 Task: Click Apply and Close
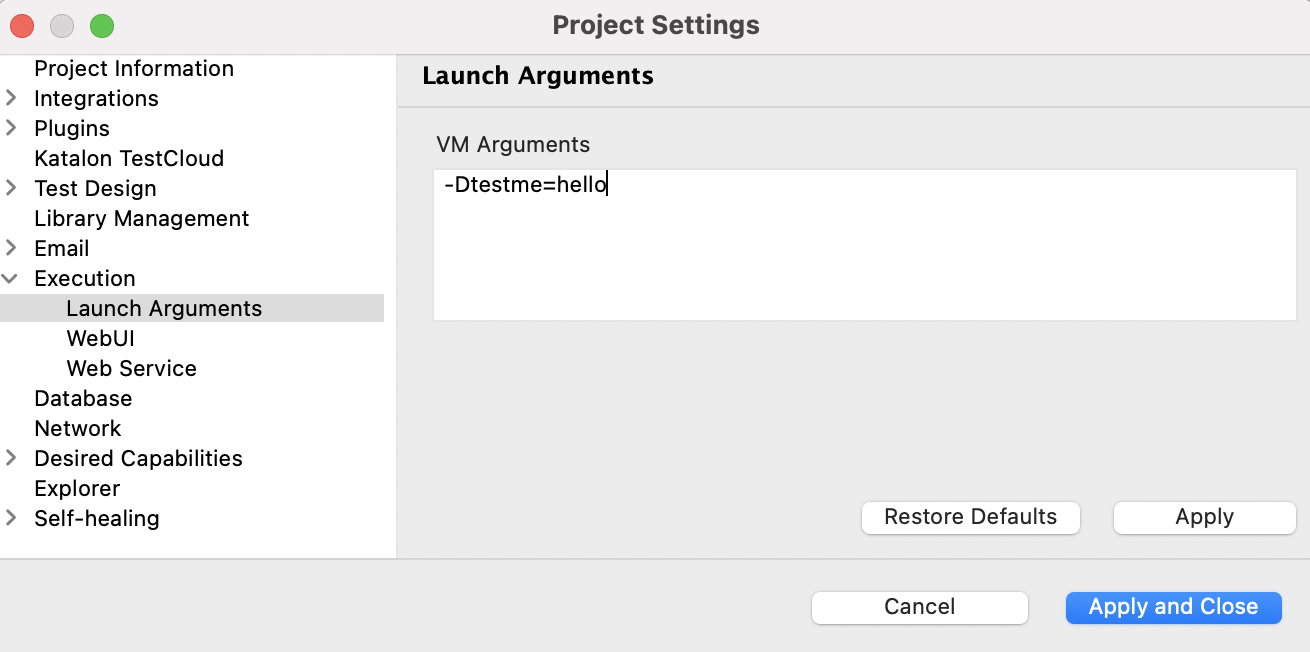(1174, 607)
